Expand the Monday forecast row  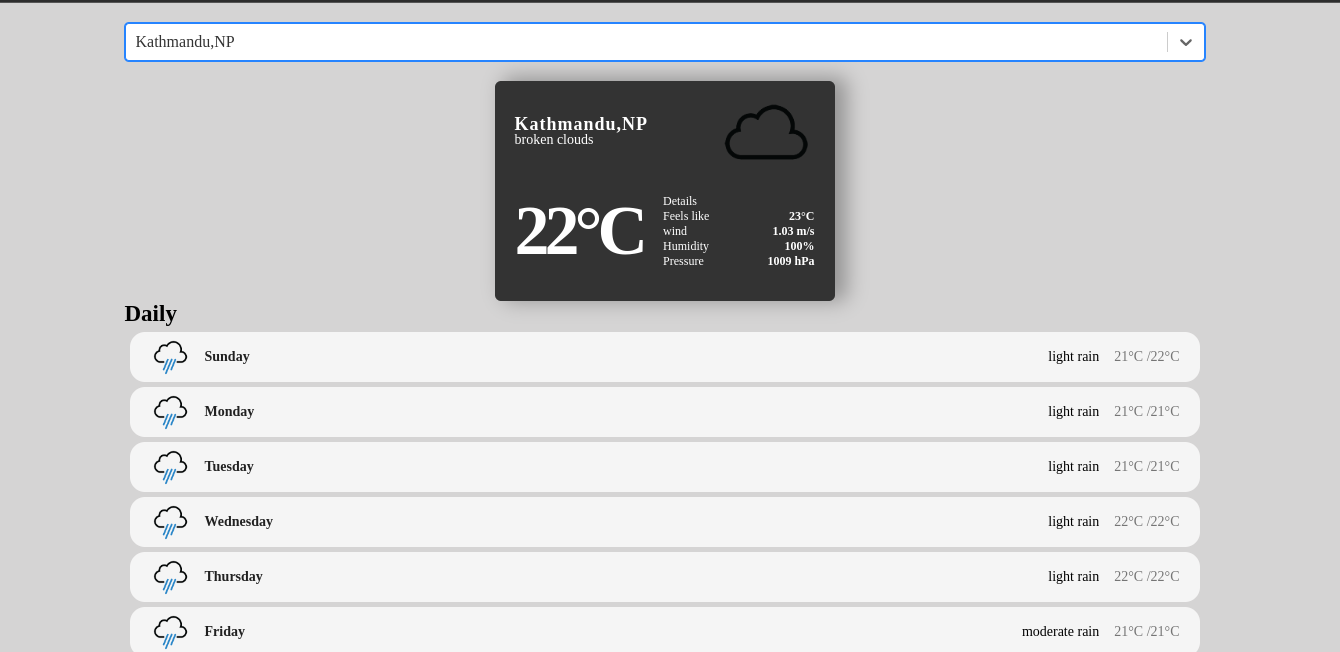pyautogui.click(x=664, y=412)
